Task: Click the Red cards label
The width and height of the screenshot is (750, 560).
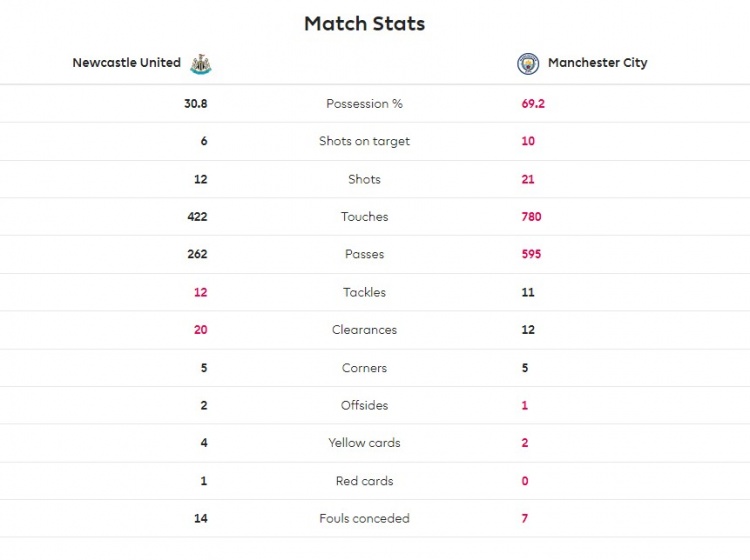Action: tap(364, 481)
